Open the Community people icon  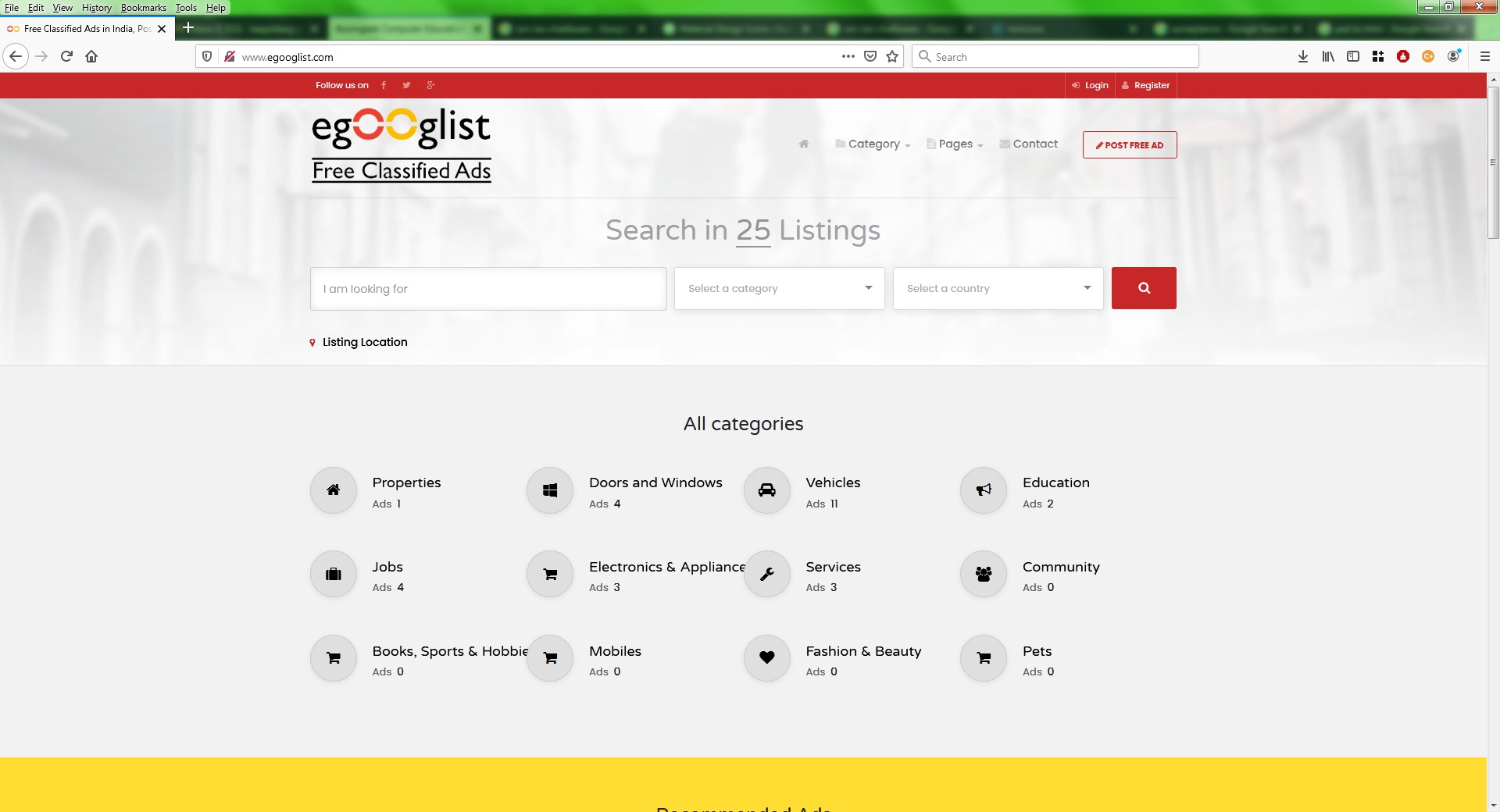984,575
